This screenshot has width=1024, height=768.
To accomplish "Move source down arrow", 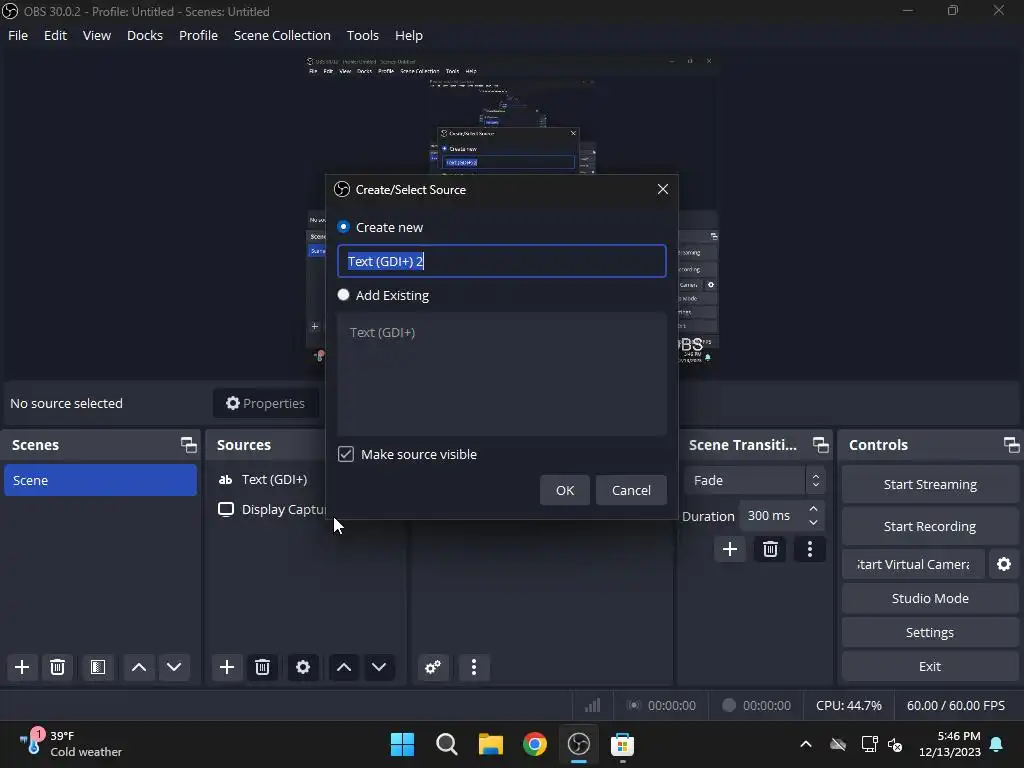I will (379, 667).
